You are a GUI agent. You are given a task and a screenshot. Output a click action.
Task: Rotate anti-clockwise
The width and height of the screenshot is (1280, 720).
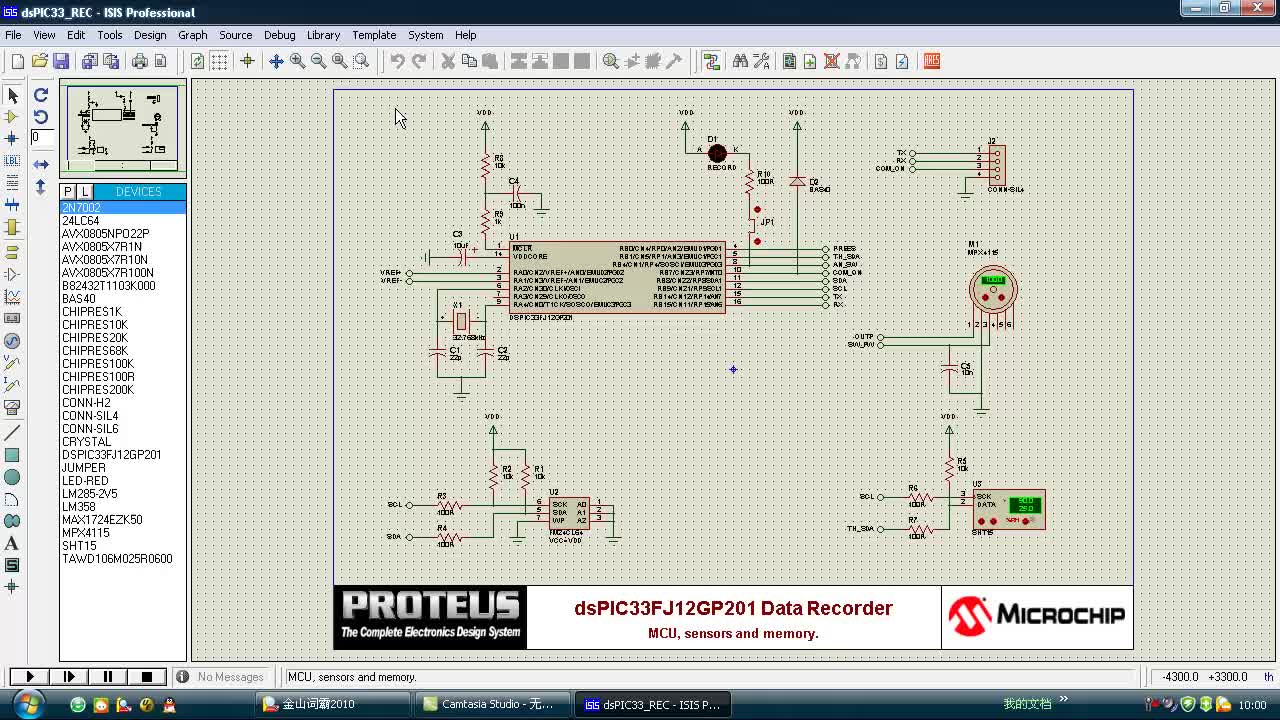pos(41,117)
